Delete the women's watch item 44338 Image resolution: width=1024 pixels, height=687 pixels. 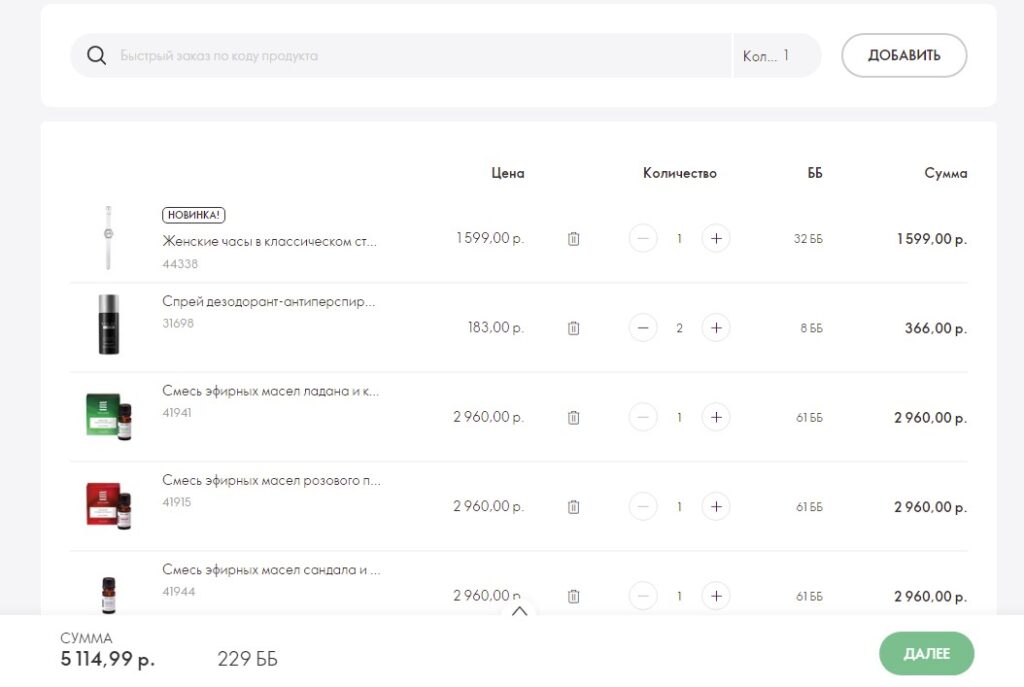pyautogui.click(x=573, y=239)
